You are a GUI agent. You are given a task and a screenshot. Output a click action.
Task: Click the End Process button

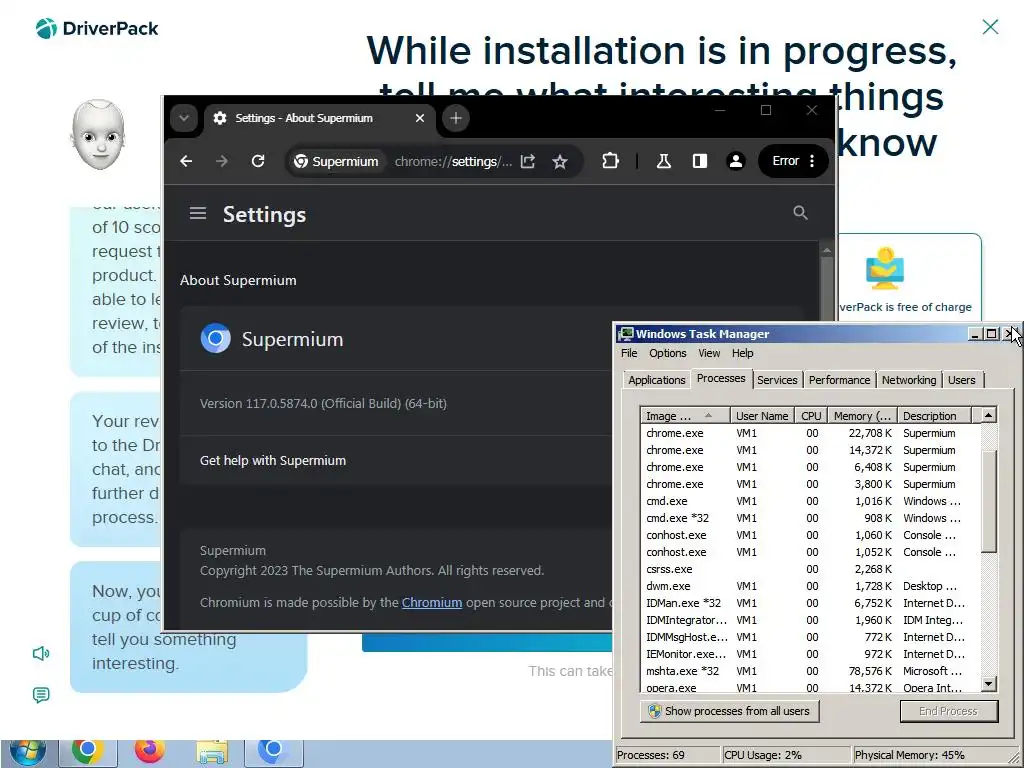pyautogui.click(x=948, y=711)
